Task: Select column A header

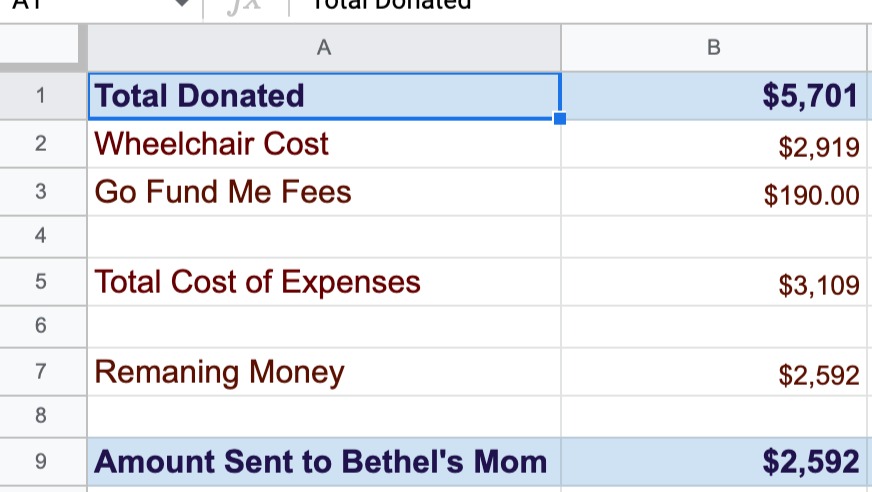Action: tap(324, 48)
